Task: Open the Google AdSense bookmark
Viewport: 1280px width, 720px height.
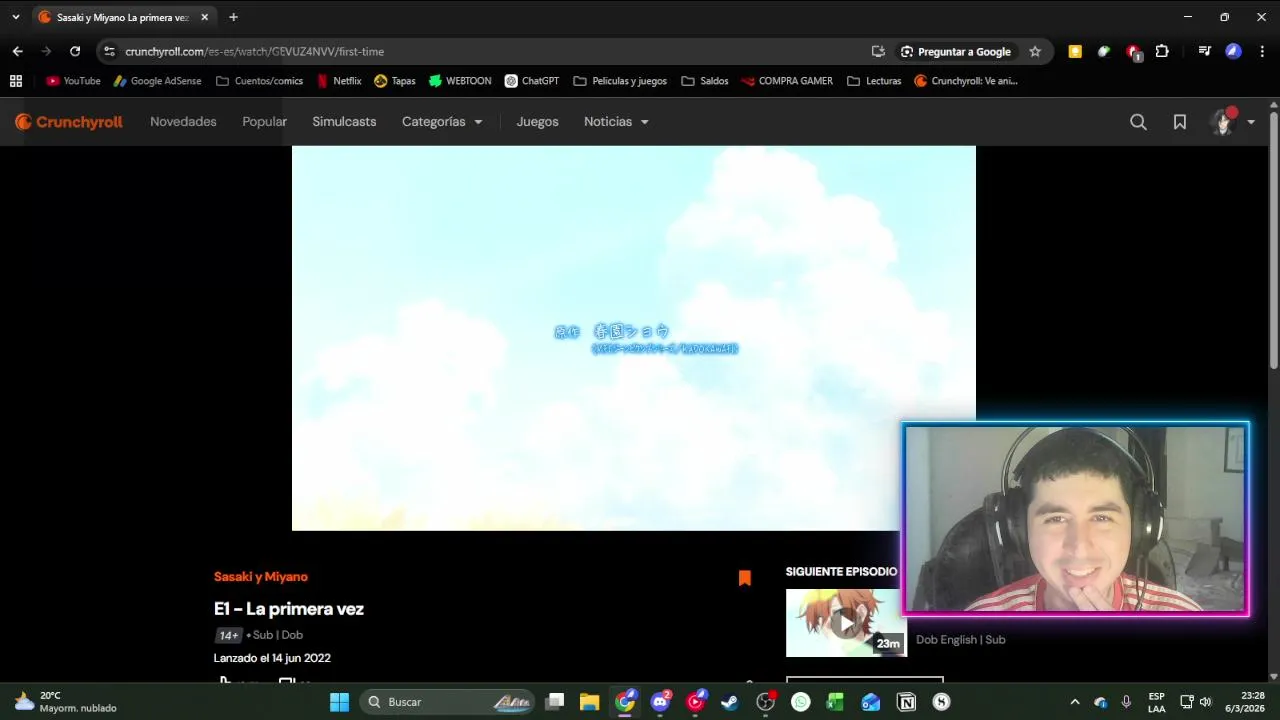Action: (157, 81)
